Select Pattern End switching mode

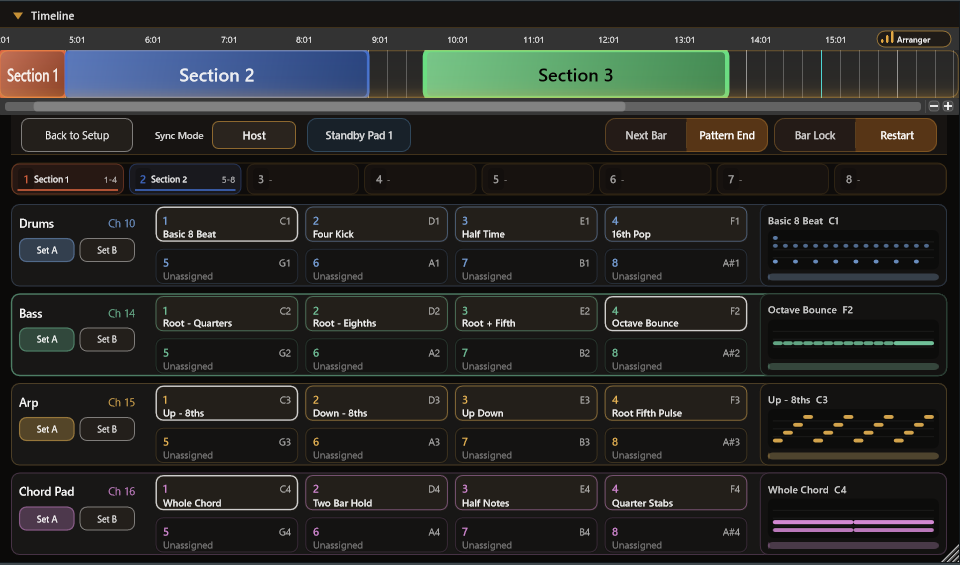click(727, 135)
